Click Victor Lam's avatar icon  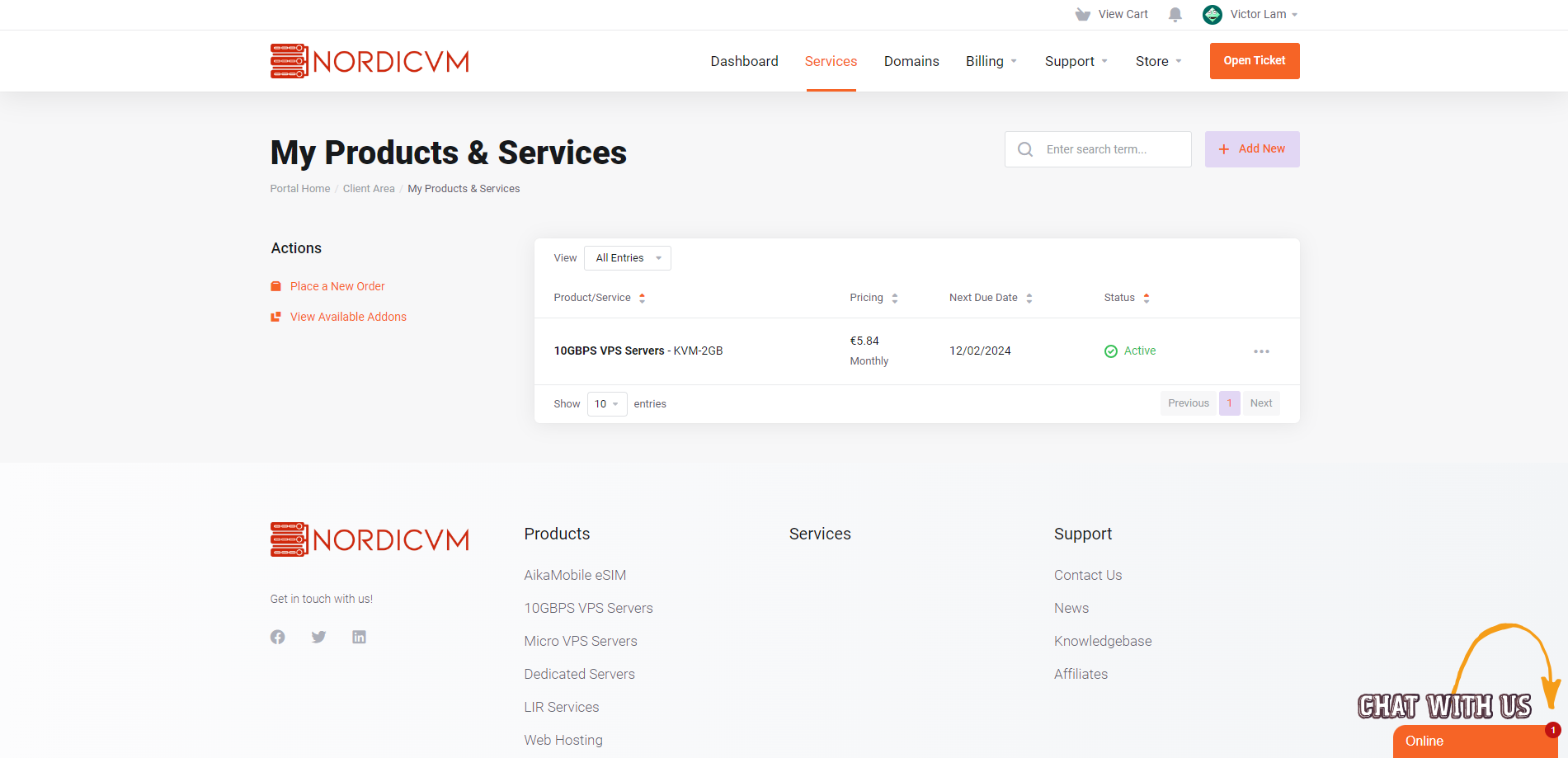(x=1212, y=15)
